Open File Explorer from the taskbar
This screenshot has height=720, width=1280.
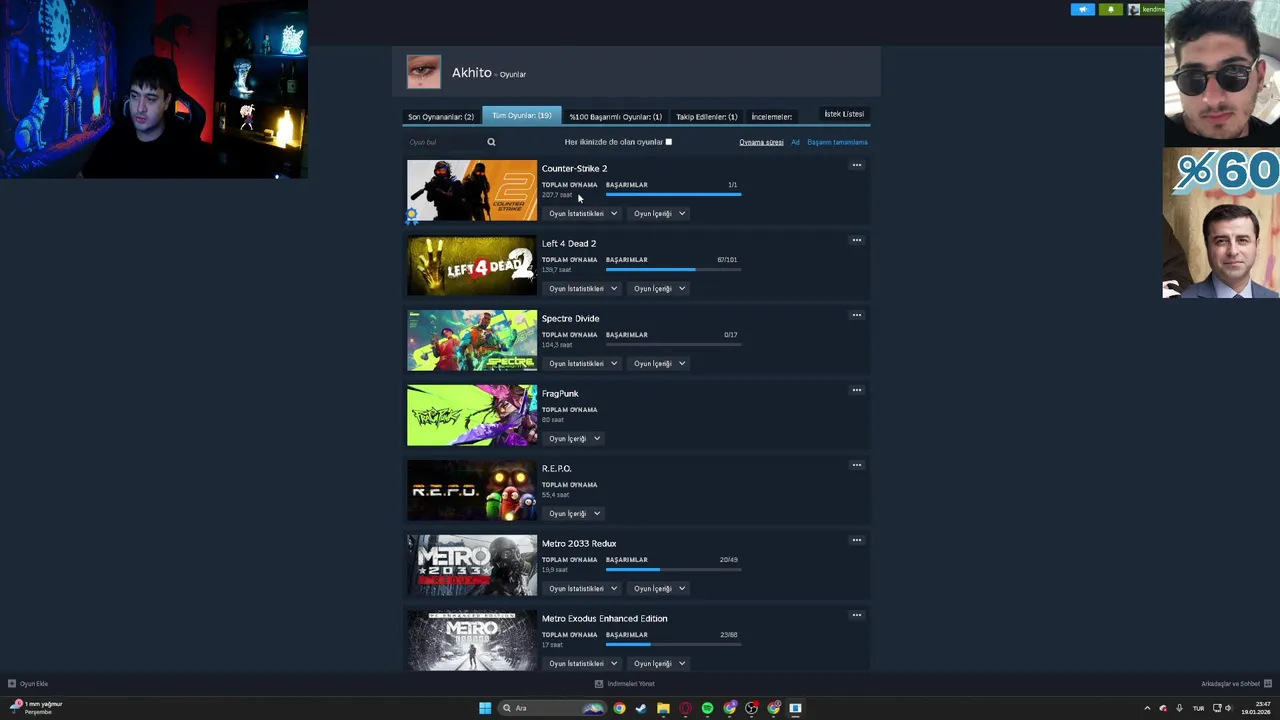pos(663,708)
